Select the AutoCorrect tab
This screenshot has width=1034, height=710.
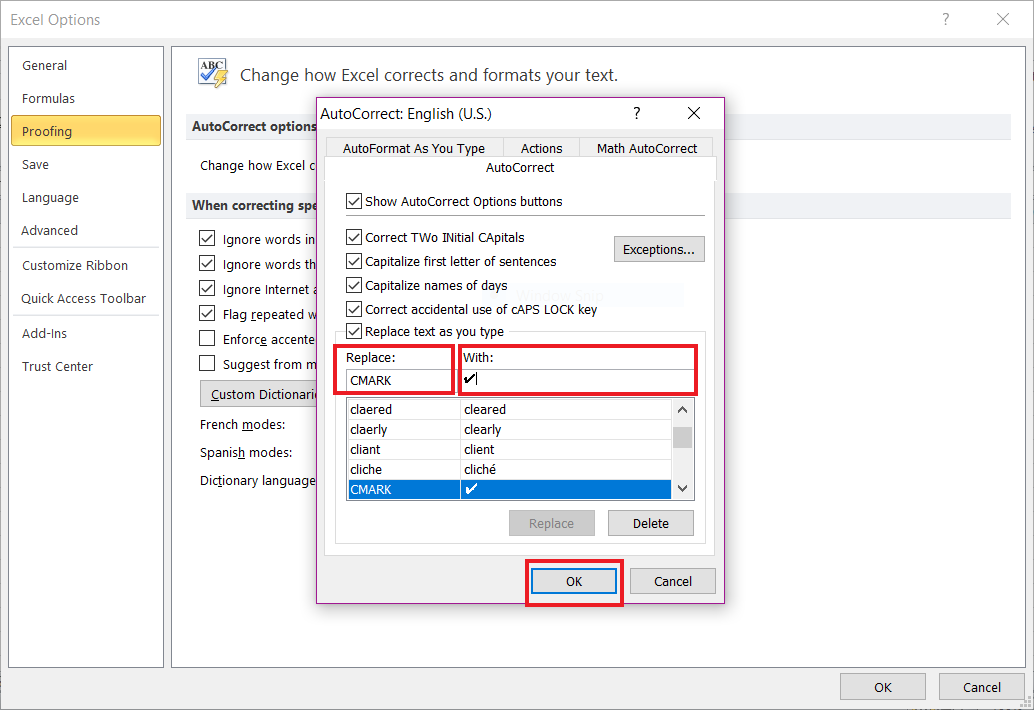[x=520, y=167]
